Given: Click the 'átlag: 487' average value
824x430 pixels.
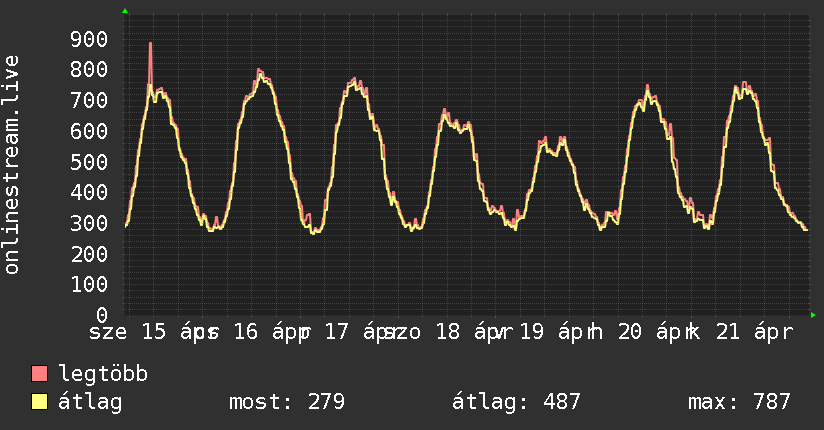Looking at the screenshot, I should coord(516,402).
